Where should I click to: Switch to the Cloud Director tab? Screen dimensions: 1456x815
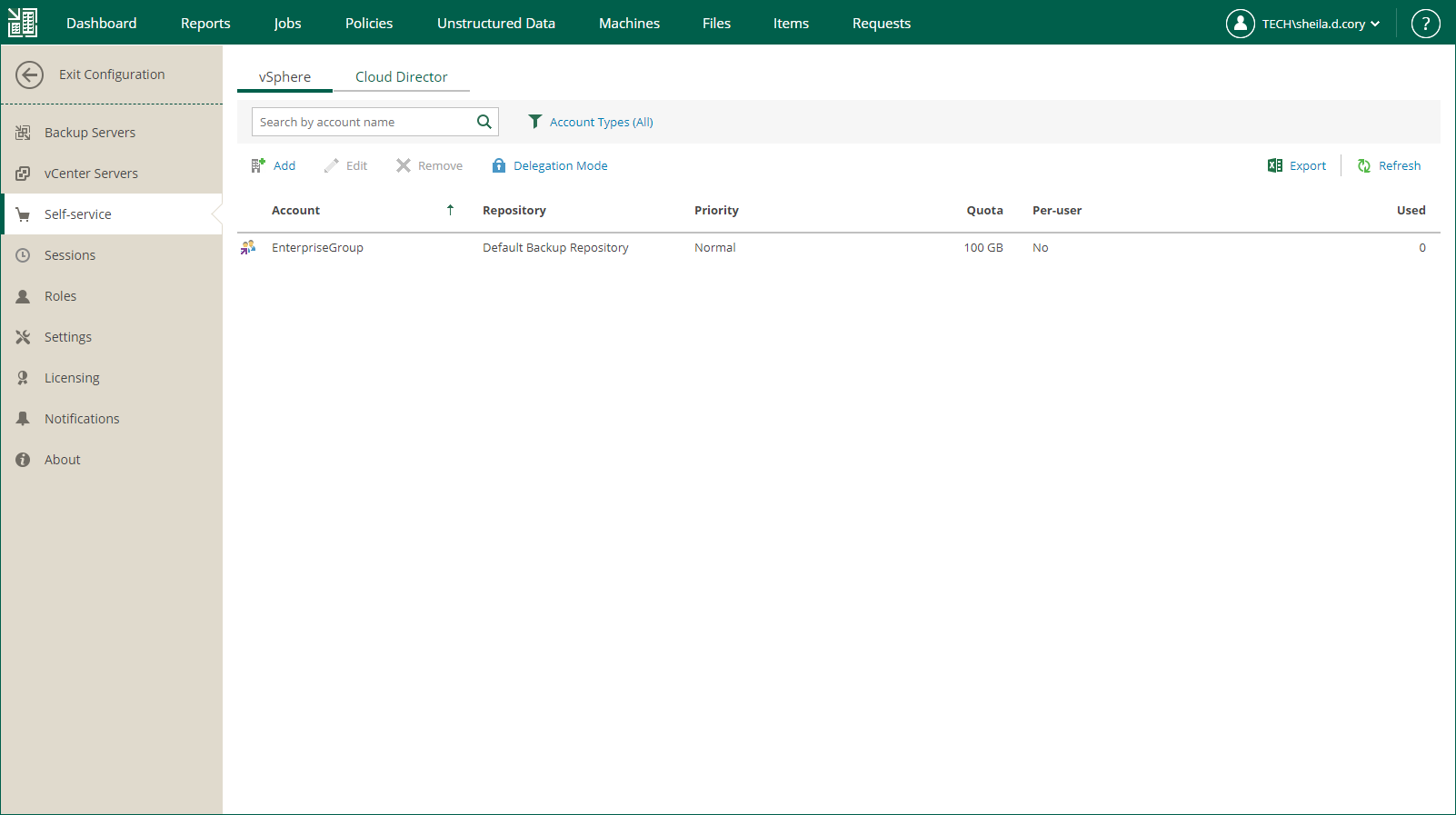coord(401,77)
